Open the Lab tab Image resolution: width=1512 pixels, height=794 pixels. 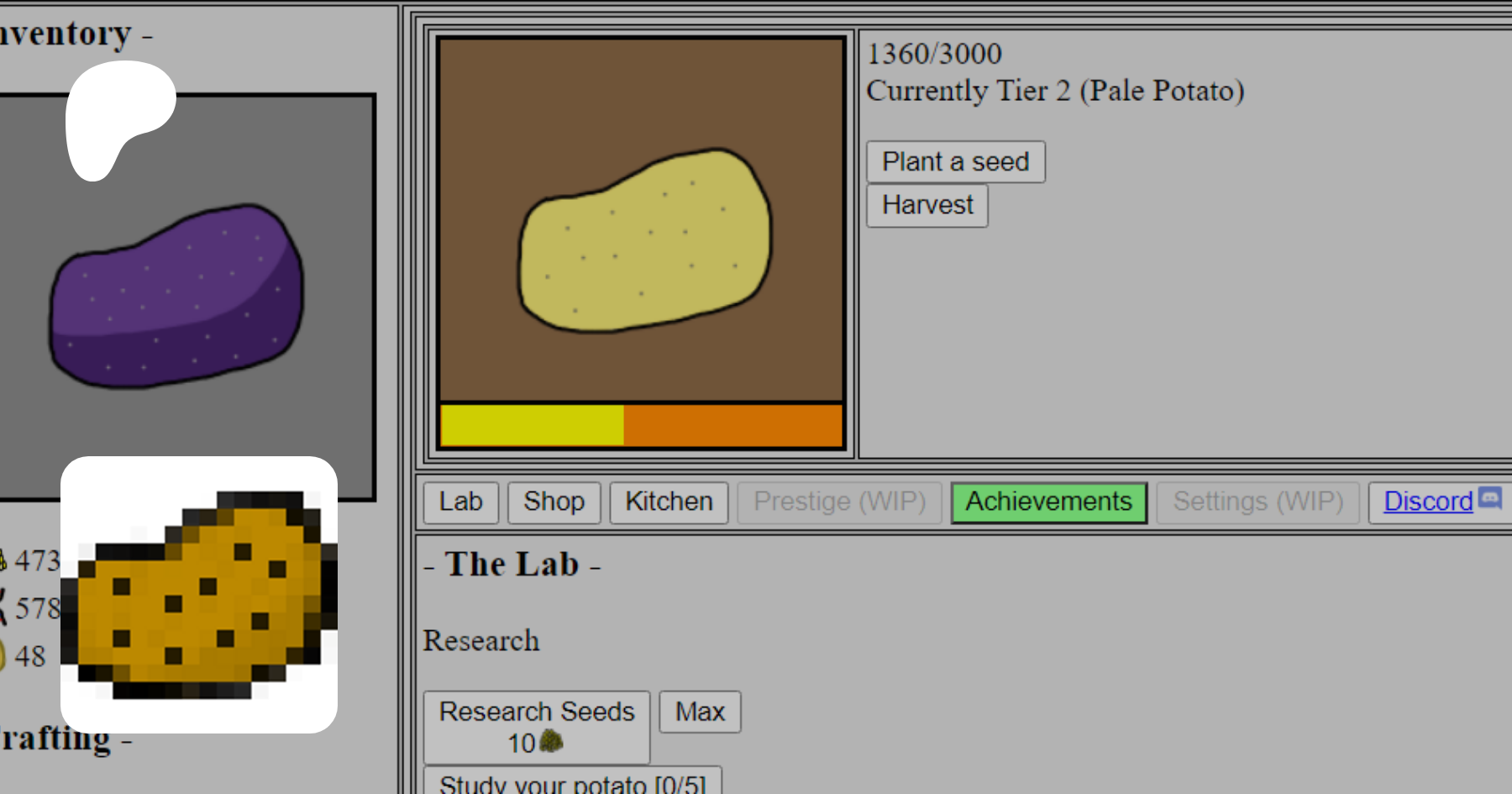tap(460, 502)
